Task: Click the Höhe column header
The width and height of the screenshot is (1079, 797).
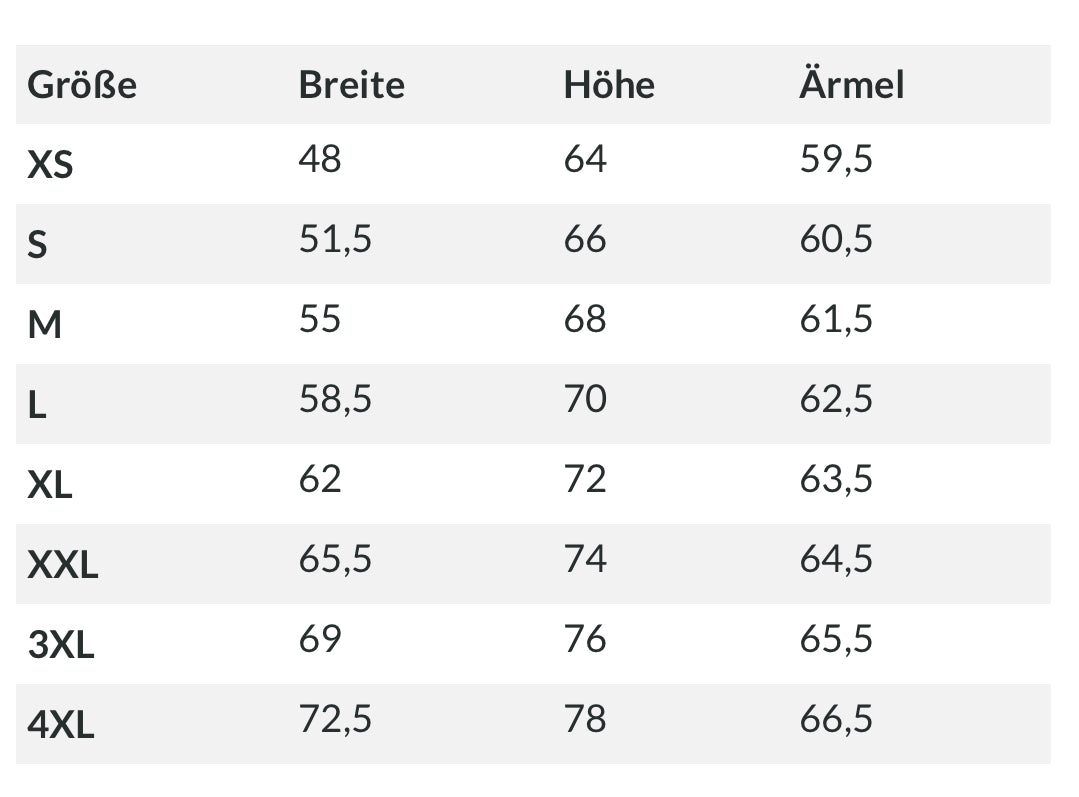Action: [x=609, y=85]
